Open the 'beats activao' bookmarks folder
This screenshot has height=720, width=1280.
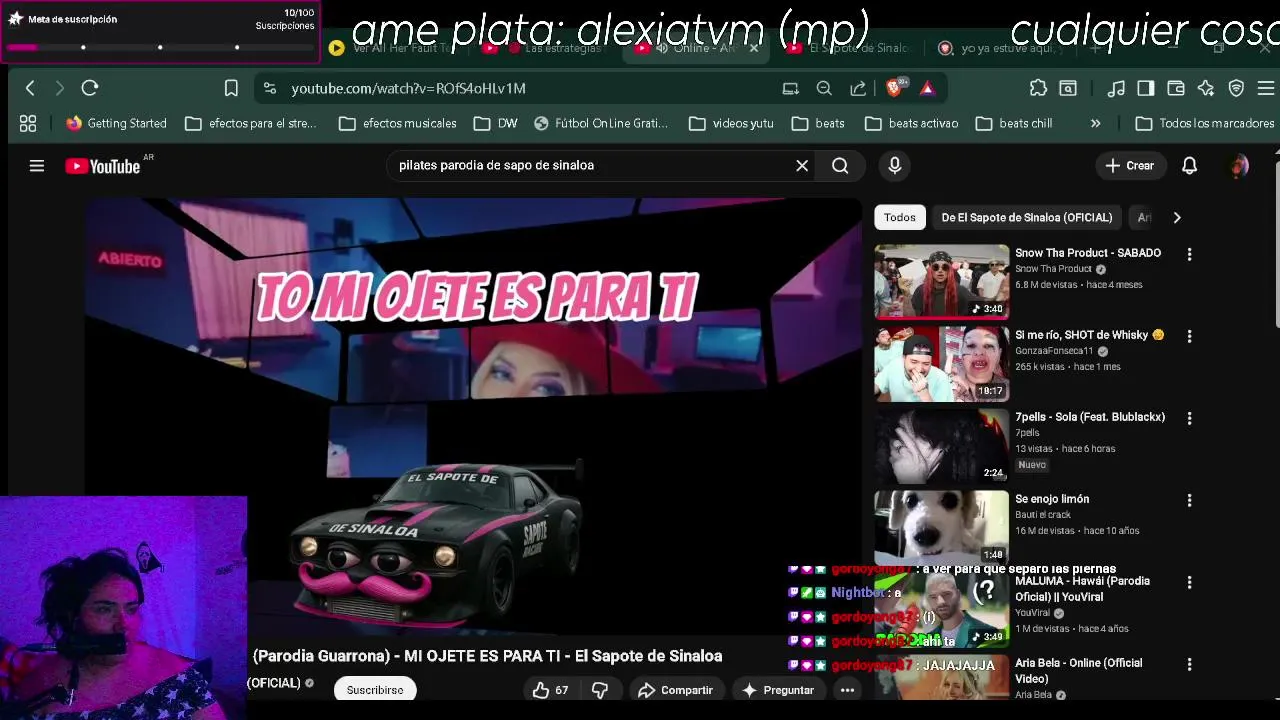pyautogui.click(x=911, y=123)
